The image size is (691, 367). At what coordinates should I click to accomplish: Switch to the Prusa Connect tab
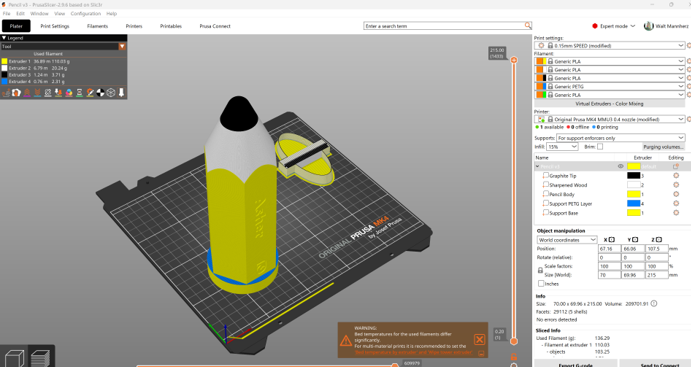(x=215, y=26)
